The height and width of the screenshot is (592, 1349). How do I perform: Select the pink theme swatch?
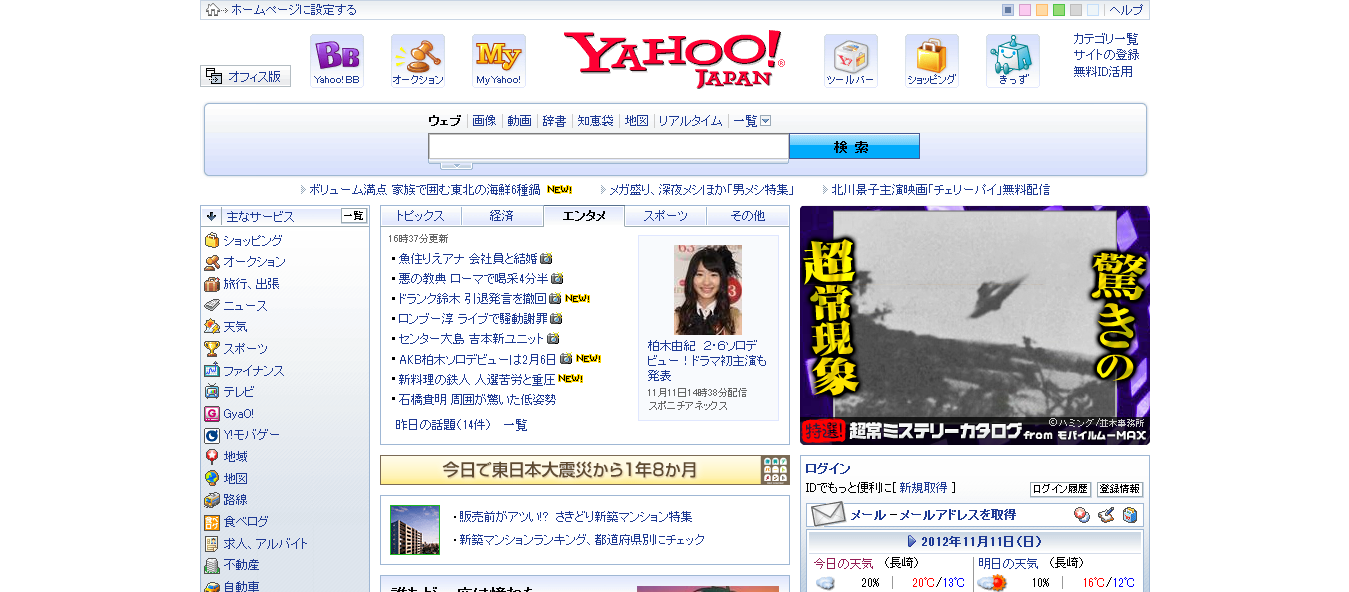click(x=1025, y=10)
